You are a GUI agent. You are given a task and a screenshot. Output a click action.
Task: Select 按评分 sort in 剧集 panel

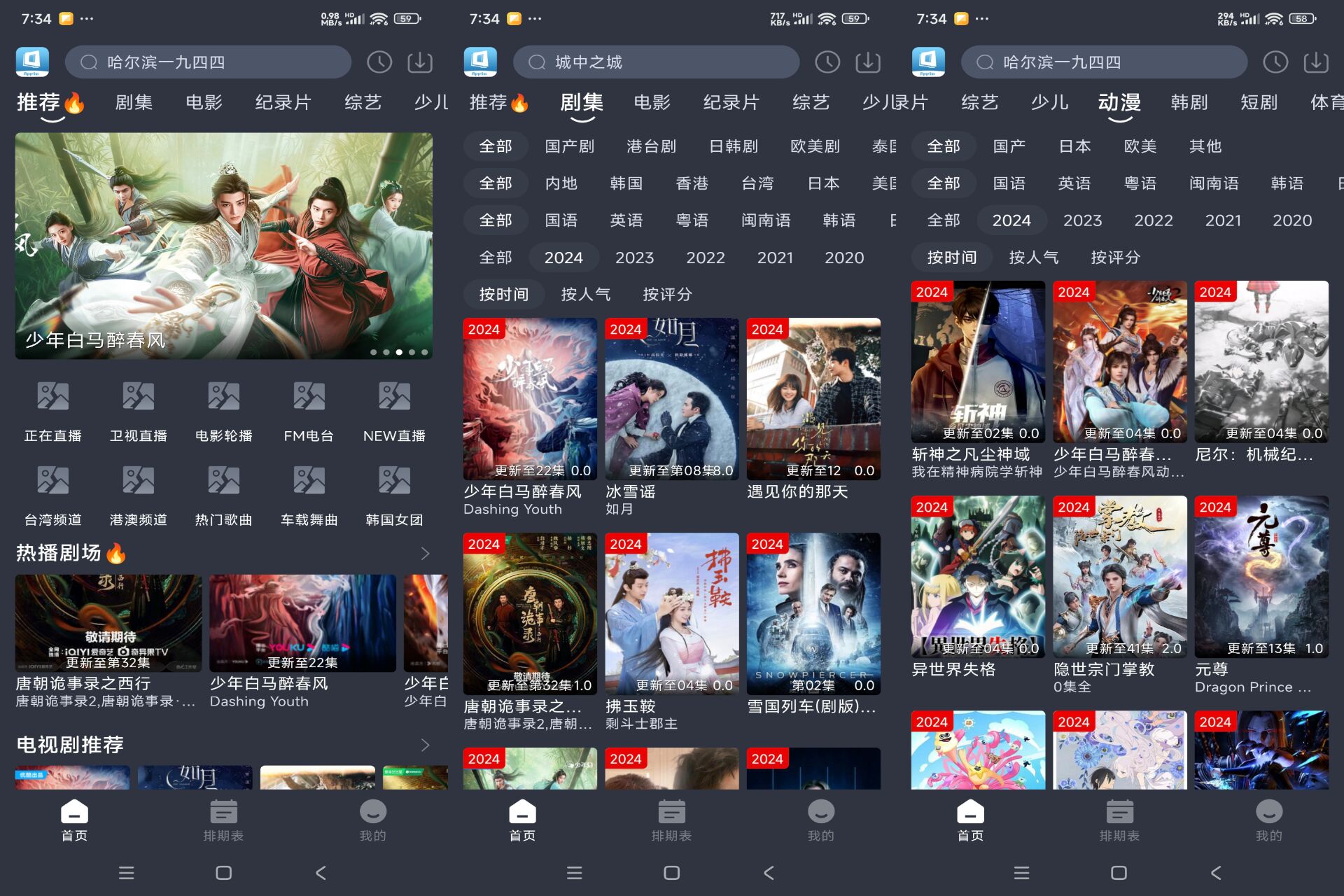[x=667, y=295]
